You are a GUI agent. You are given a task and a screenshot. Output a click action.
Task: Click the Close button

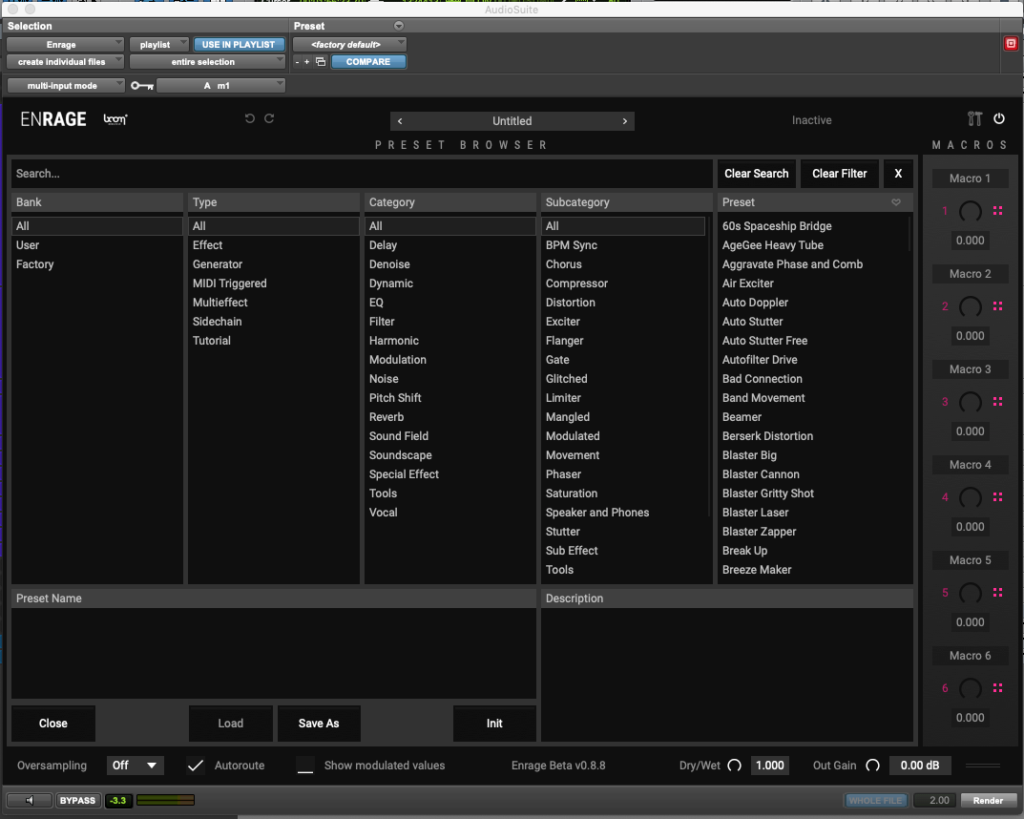click(x=53, y=723)
